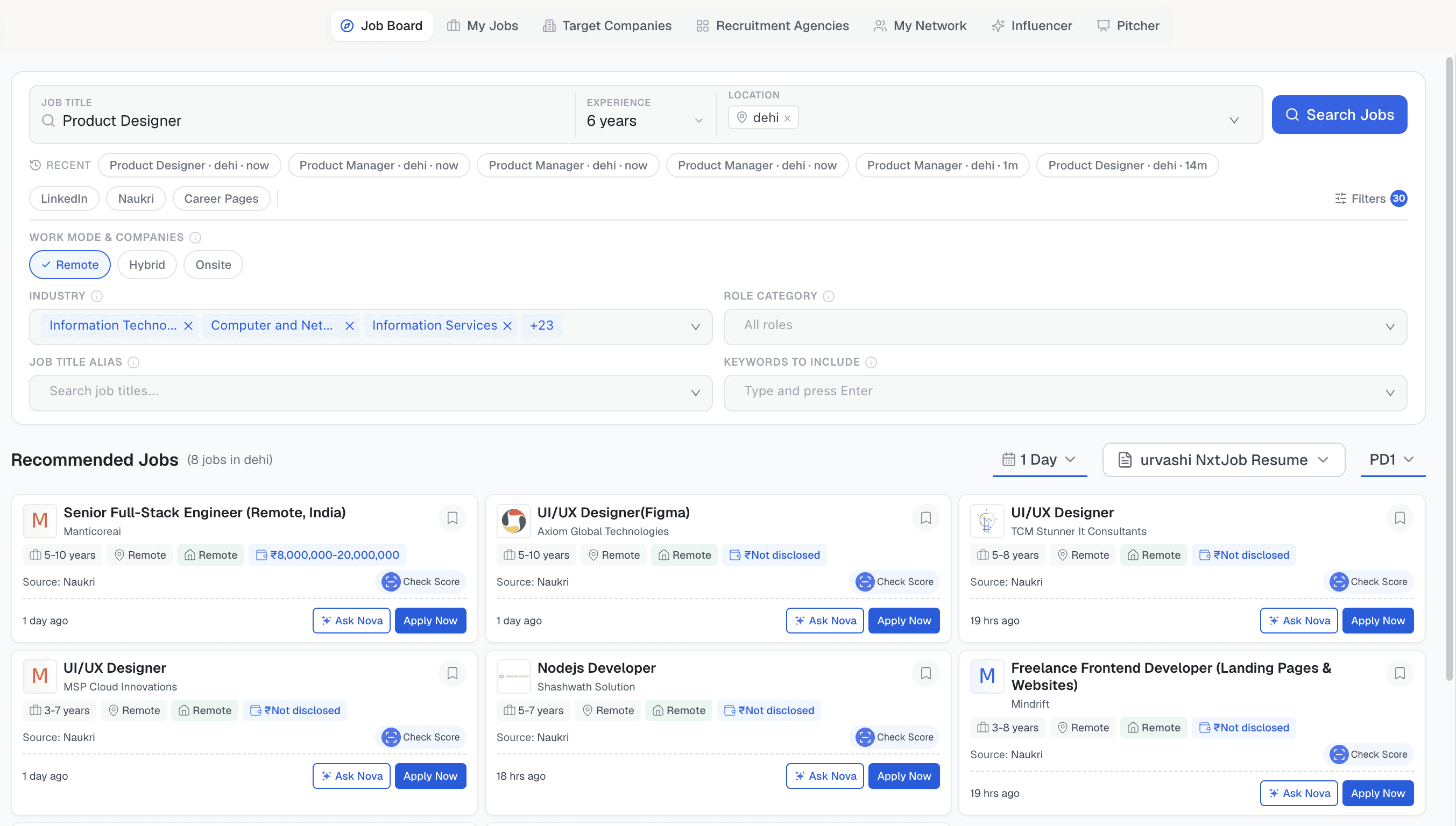Viewport: 1456px width, 826px height.
Task: Expand the Industry dropdown
Action: pyautogui.click(x=695, y=327)
